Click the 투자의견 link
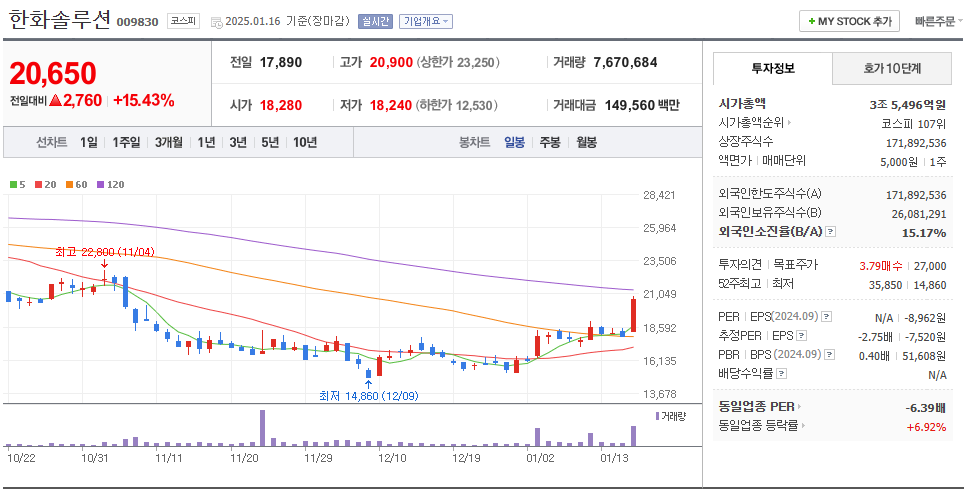 coord(740,265)
